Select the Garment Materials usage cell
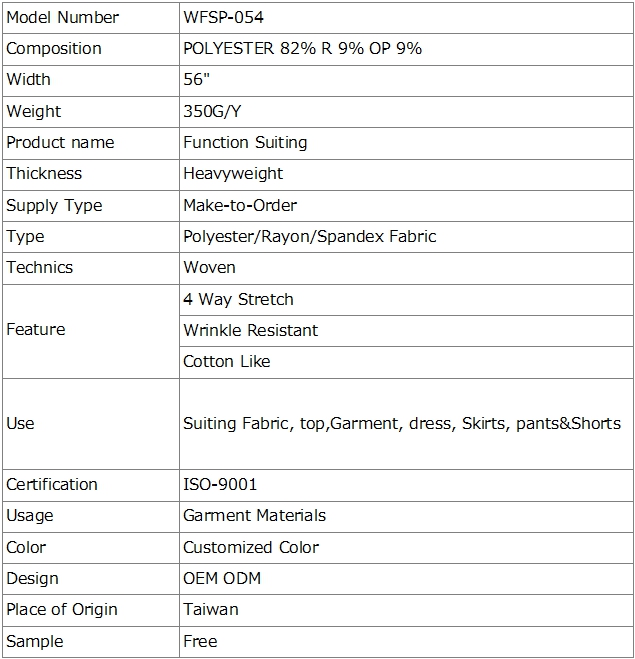 pos(406,517)
